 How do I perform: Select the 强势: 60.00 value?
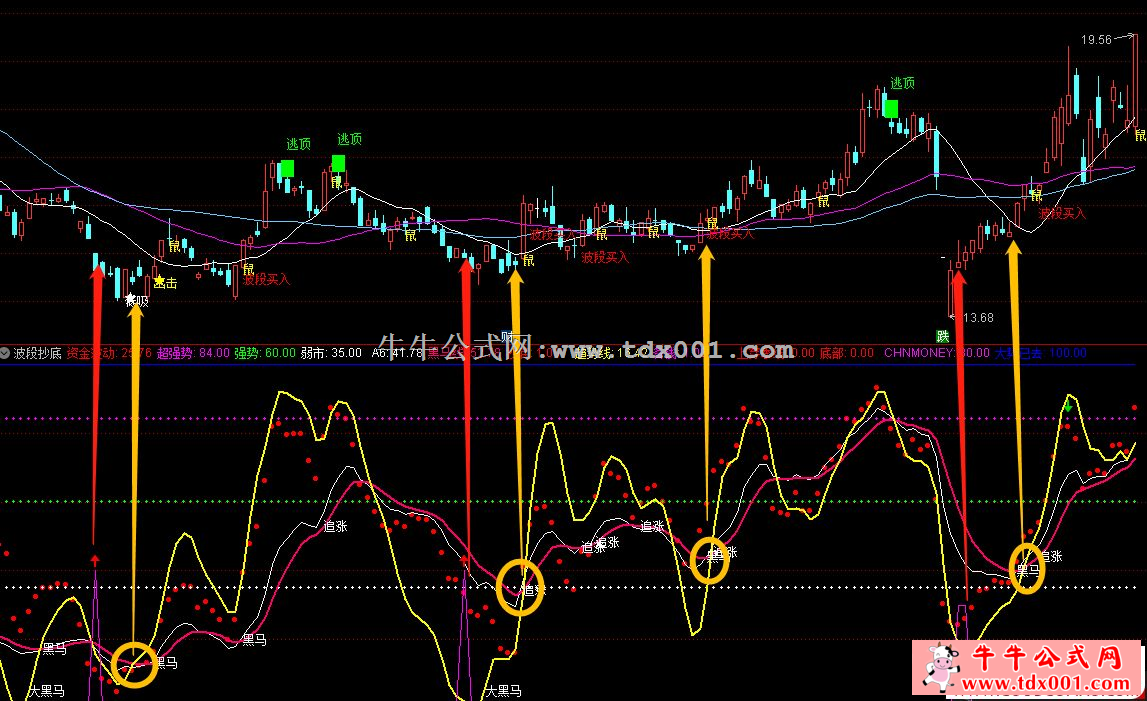click(x=265, y=353)
